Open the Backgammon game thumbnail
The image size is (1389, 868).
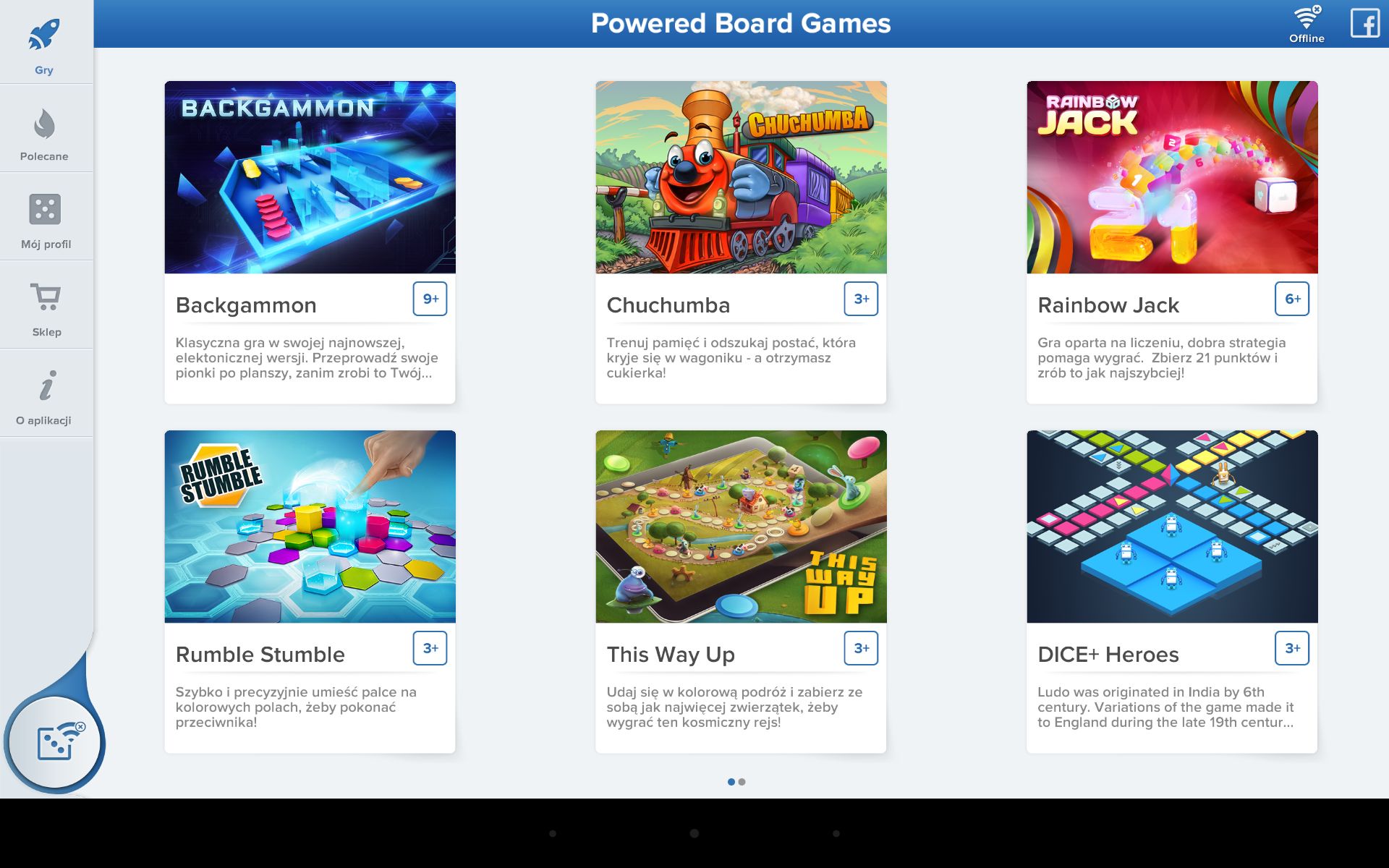point(310,177)
